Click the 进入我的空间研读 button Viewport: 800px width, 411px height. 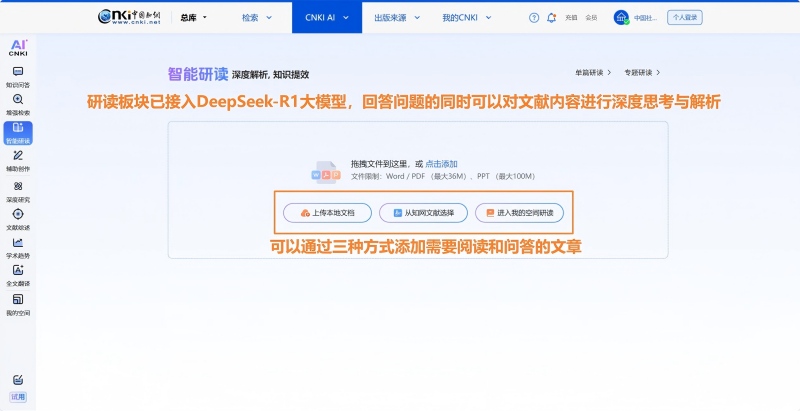pyautogui.click(x=519, y=213)
